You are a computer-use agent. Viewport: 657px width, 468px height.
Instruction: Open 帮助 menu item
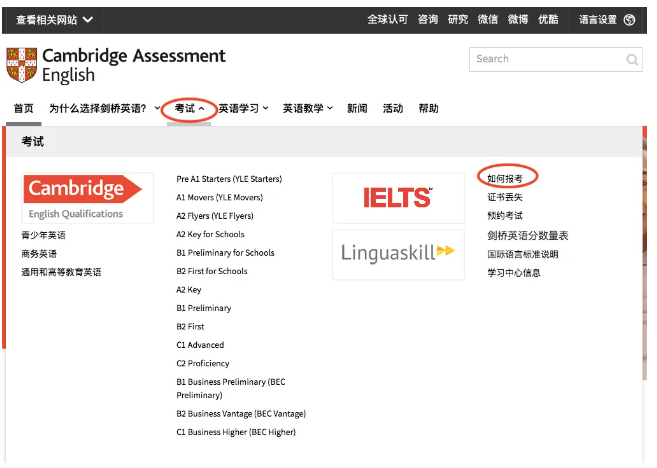point(428,109)
